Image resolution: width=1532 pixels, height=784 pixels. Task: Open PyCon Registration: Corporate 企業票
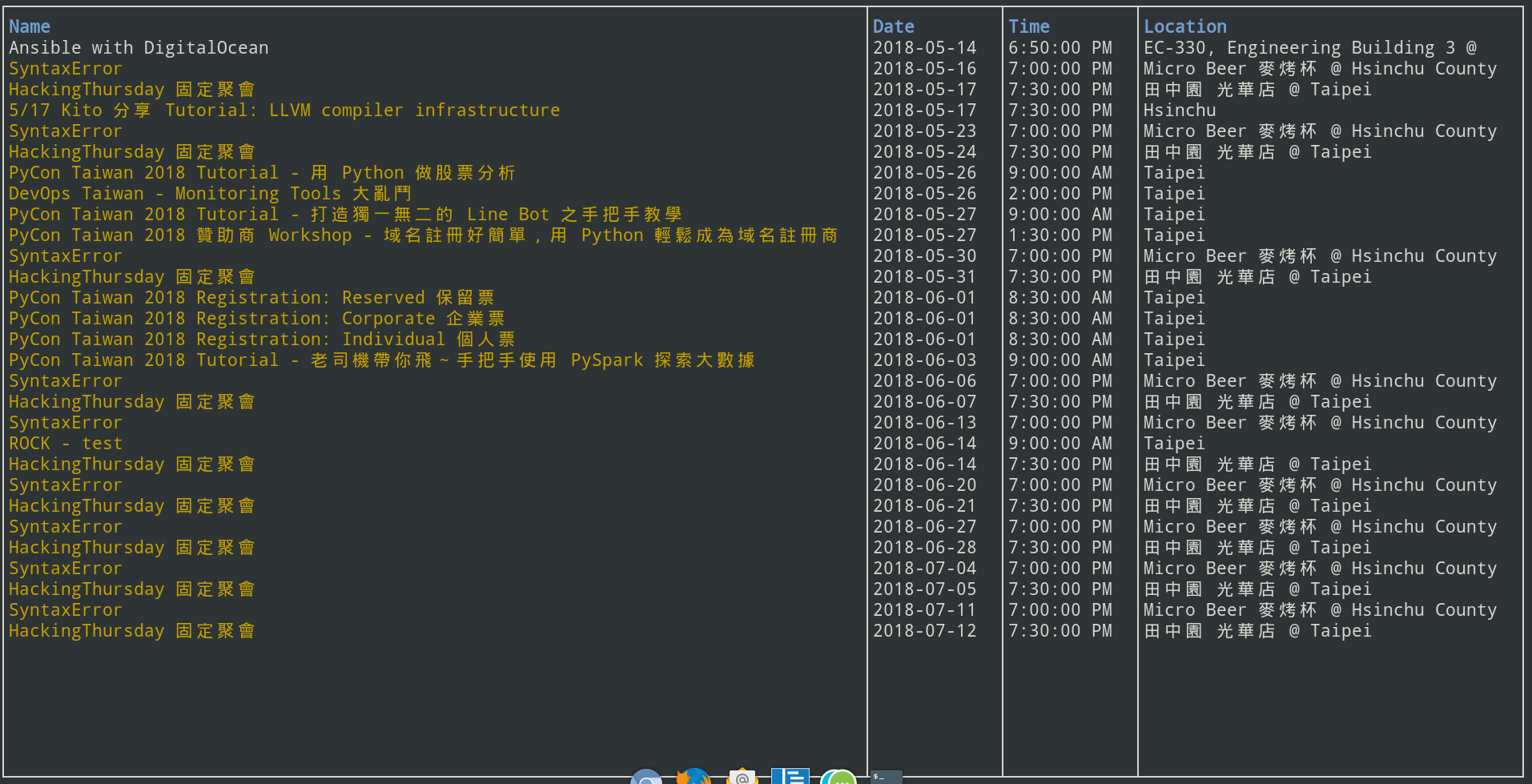[257, 319]
